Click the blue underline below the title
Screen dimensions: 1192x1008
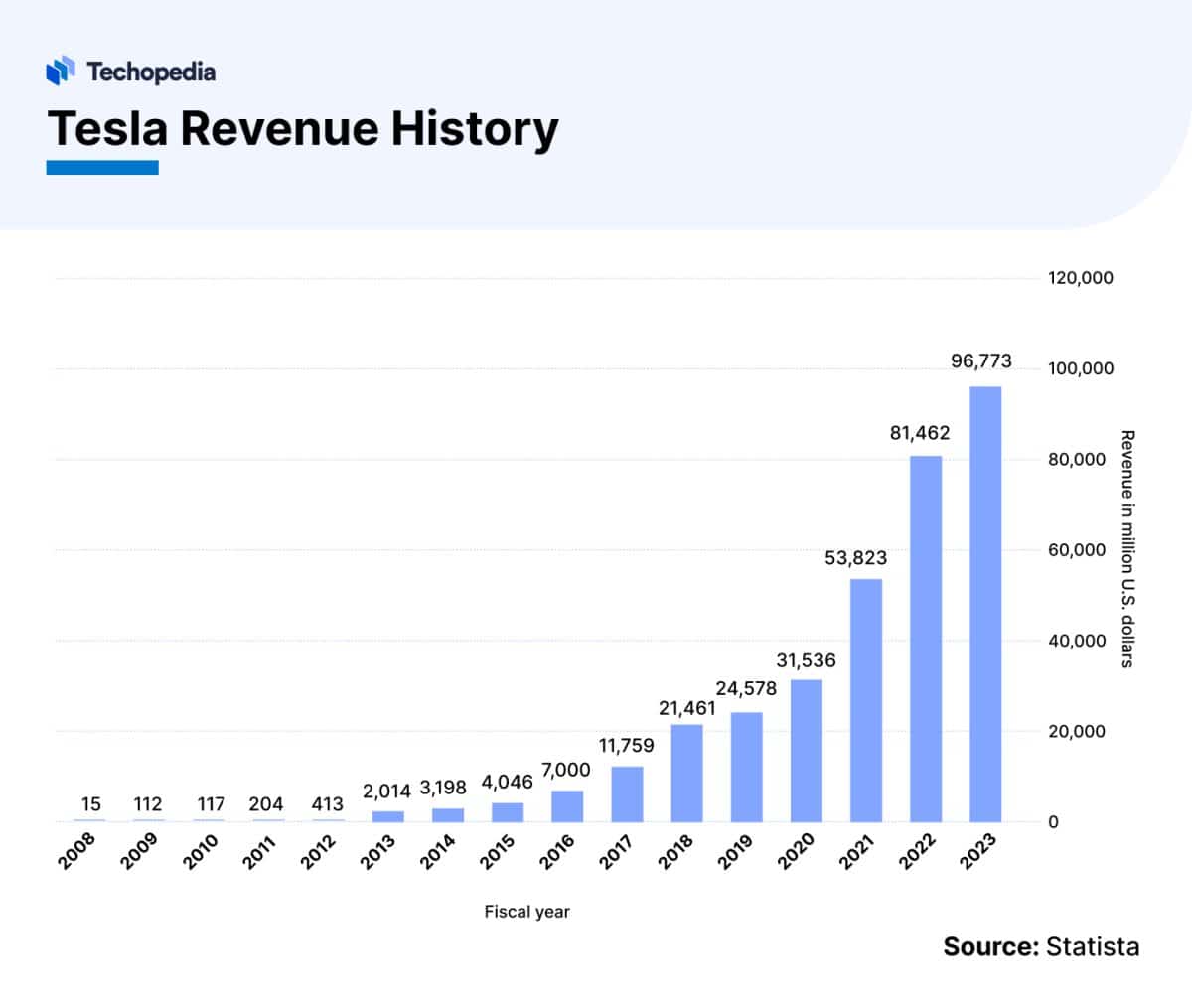102,168
